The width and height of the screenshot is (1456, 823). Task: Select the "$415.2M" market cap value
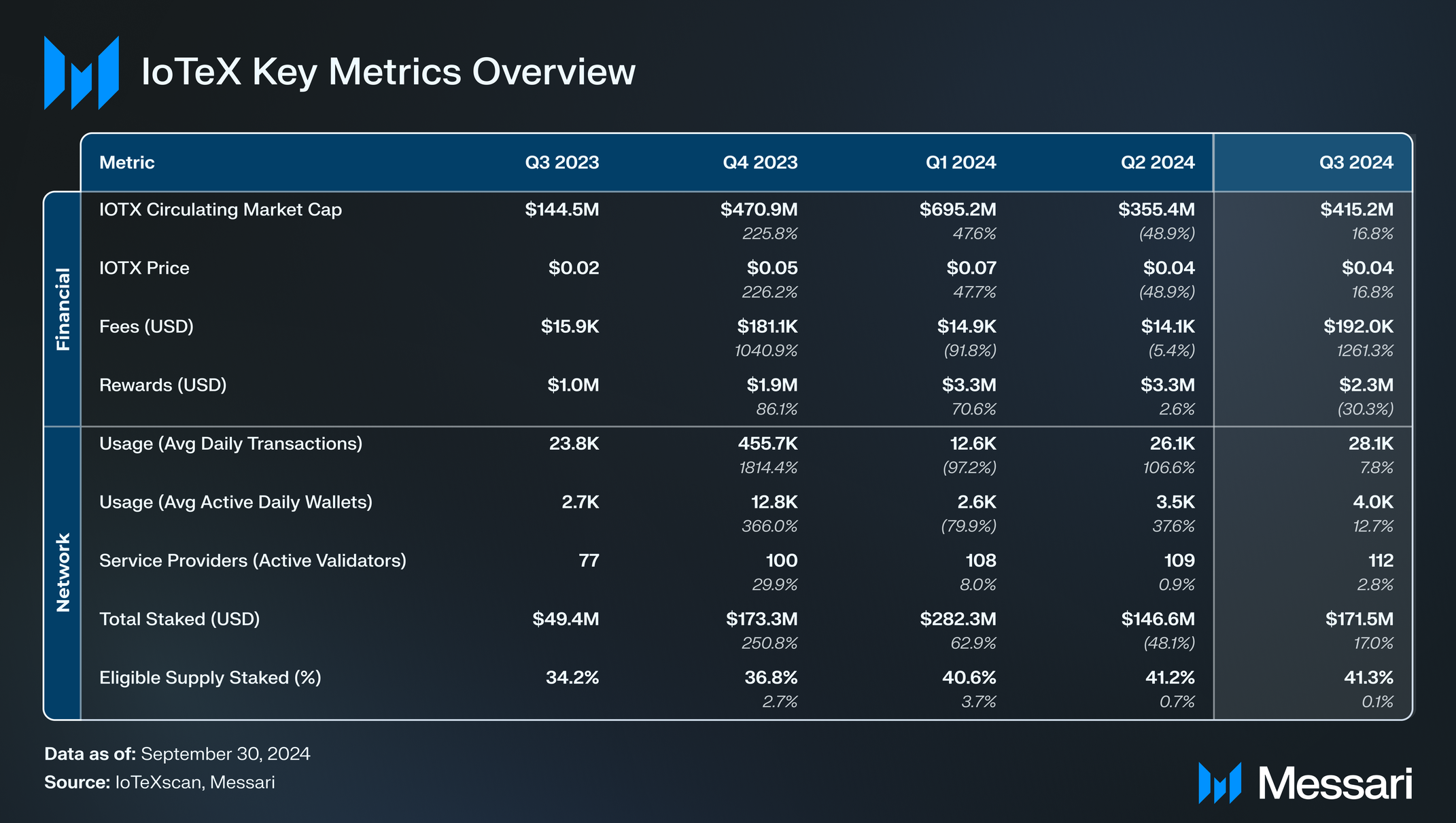click(x=1357, y=209)
